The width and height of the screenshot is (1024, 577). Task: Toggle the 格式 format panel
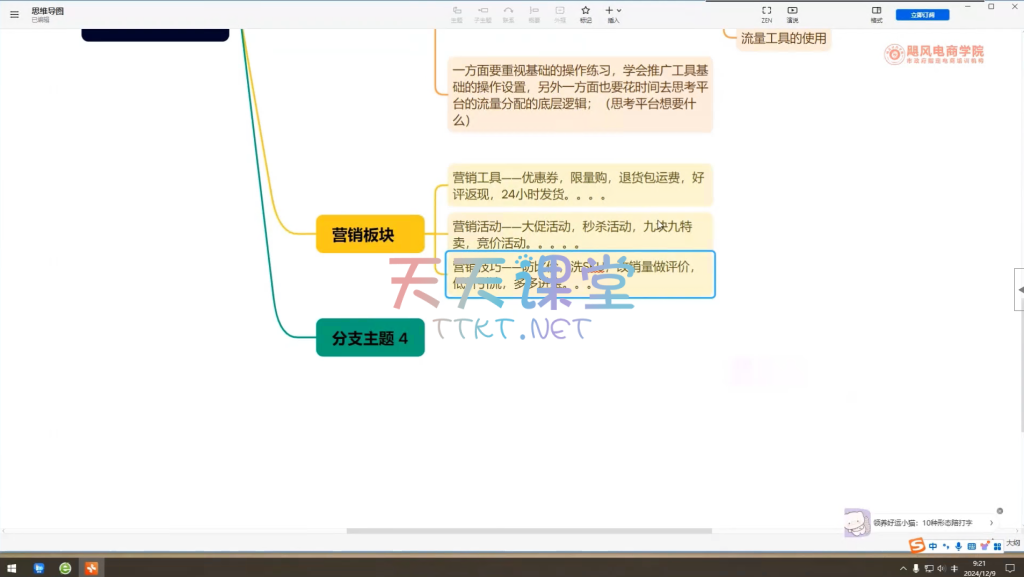coord(876,13)
